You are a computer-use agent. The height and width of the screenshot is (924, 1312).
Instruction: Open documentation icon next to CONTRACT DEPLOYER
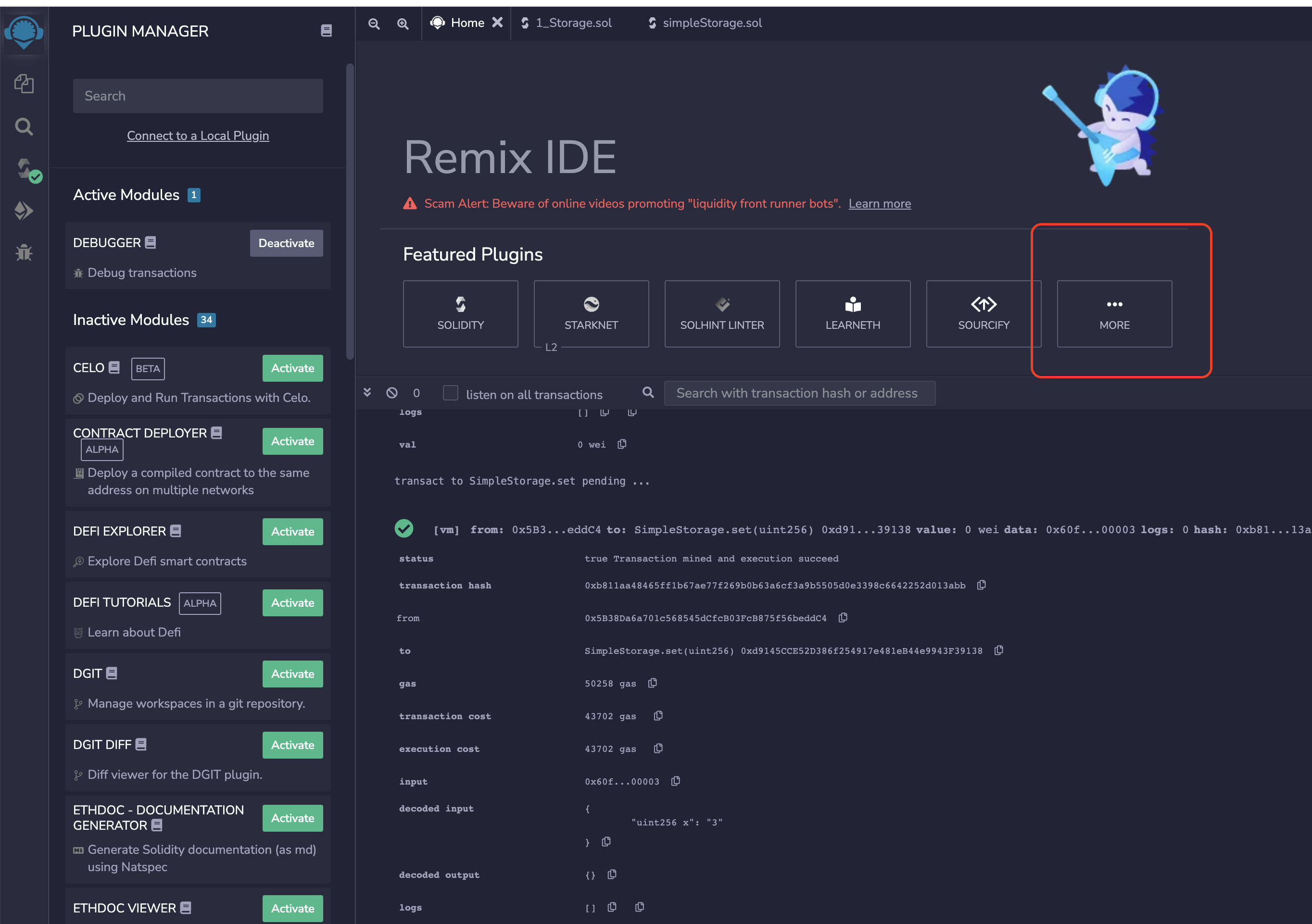coord(216,432)
